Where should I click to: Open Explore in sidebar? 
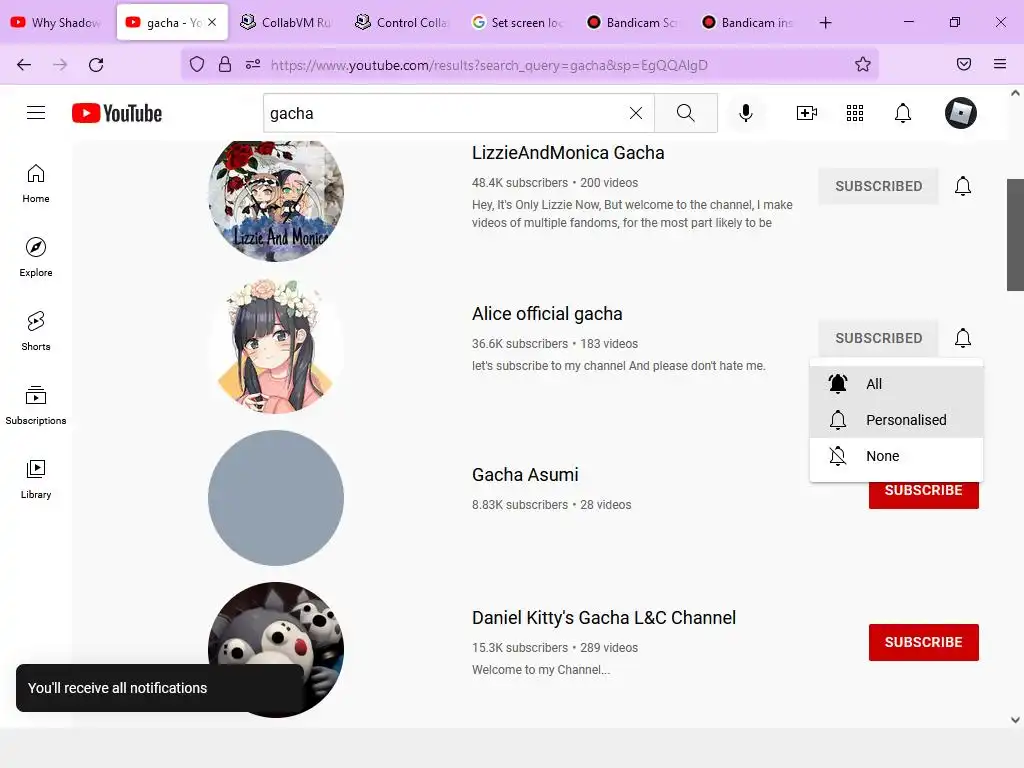coord(36,257)
